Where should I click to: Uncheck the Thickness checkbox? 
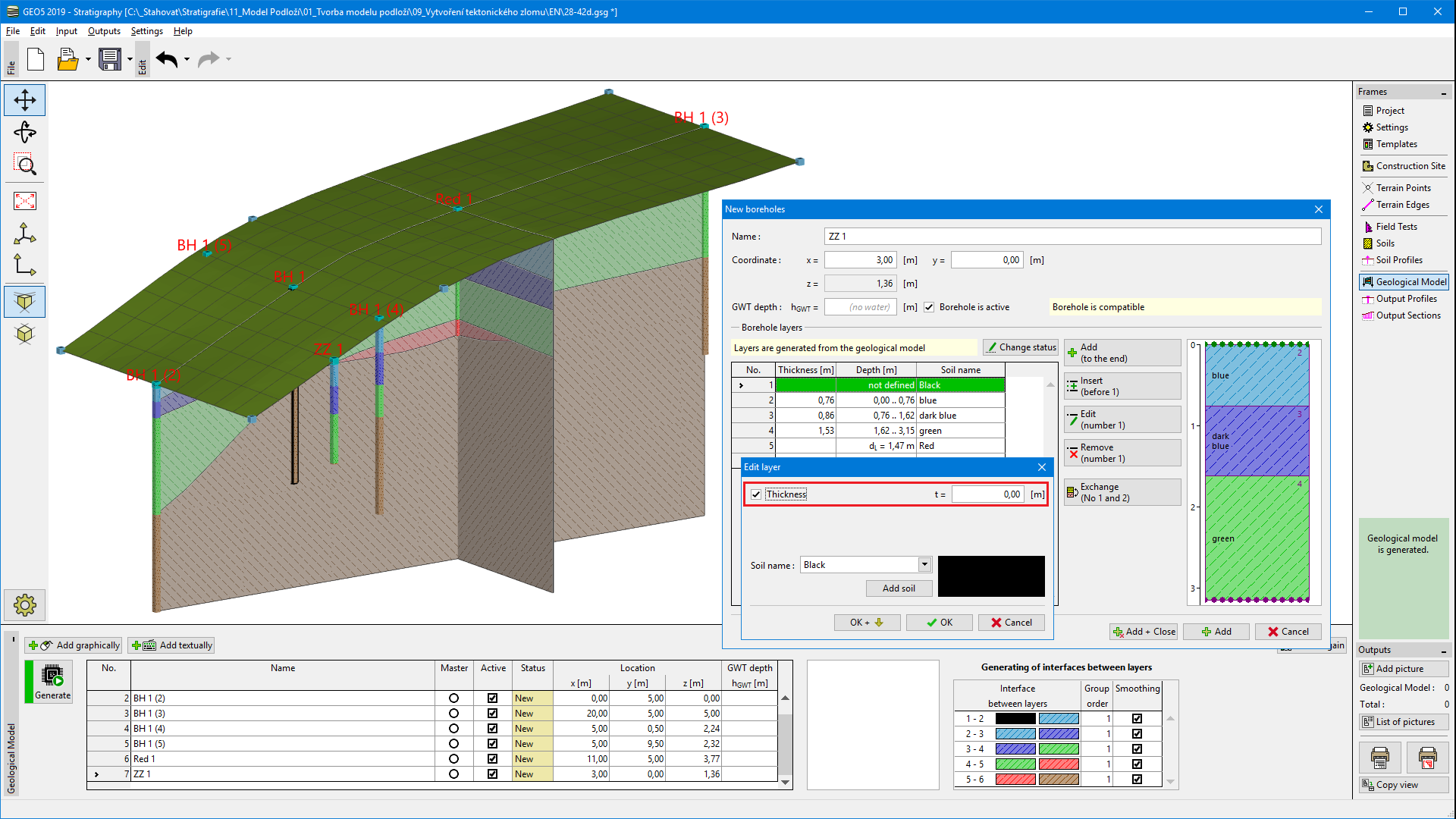[756, 494]
